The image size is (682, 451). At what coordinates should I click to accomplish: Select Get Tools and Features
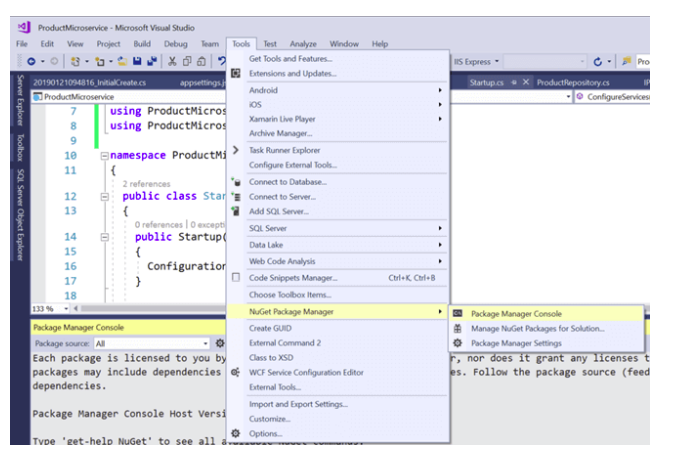point(291,58)
